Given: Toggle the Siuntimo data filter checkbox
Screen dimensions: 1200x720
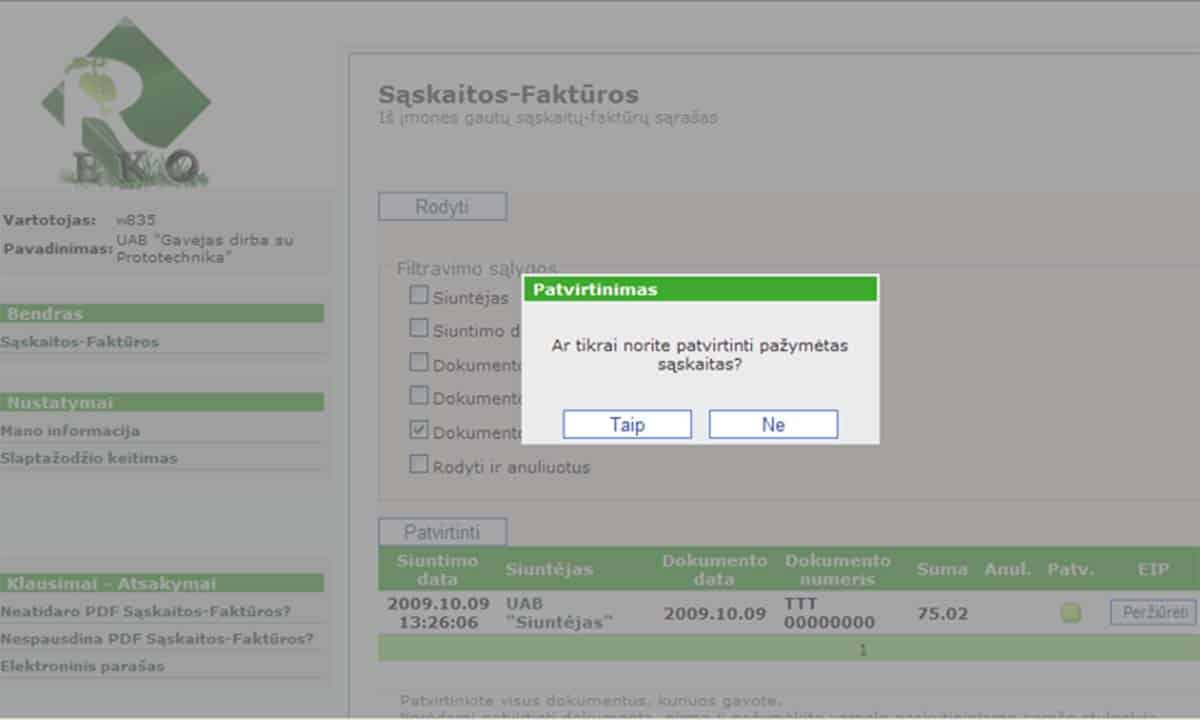Looking at the screenshot, I should tap(418, 329).
